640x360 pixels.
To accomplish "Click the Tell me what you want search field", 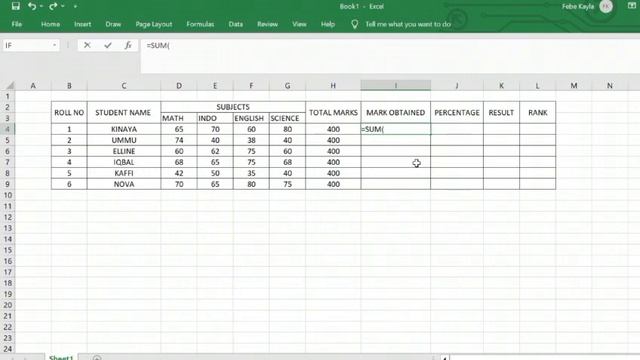I will point(408,24).
